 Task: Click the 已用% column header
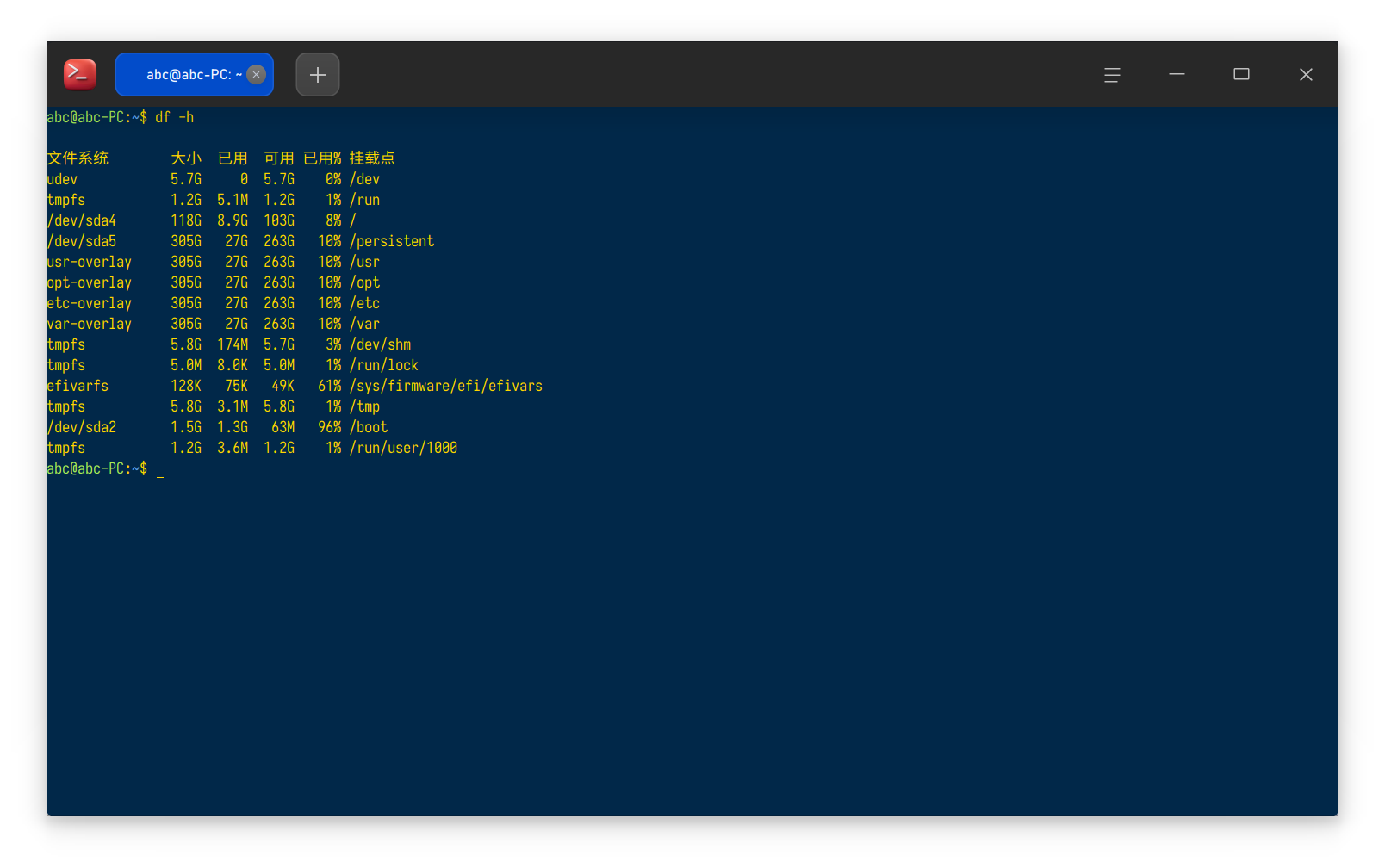click(x=322, y=158)
